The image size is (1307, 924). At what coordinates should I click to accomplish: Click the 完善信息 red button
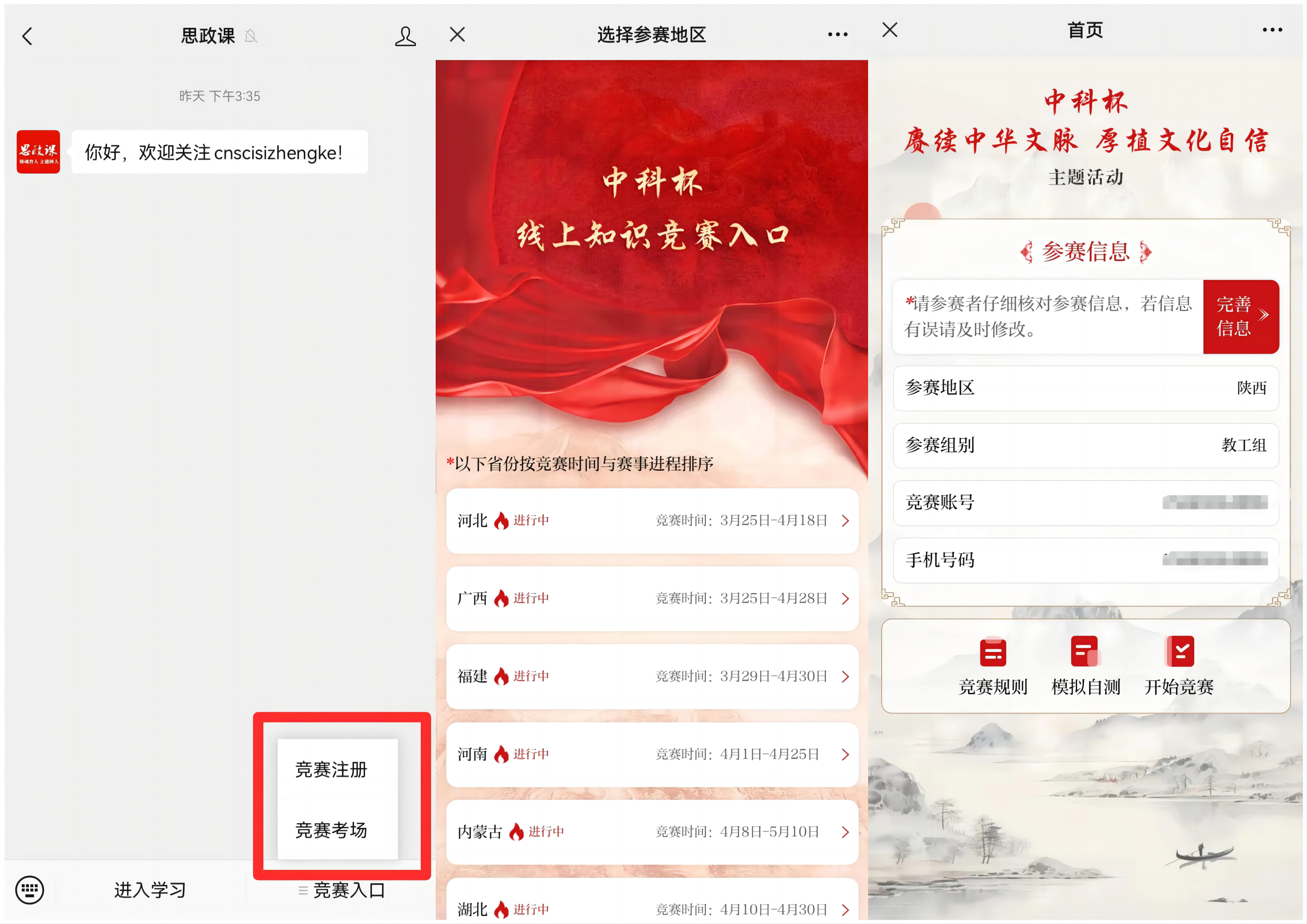(1240, 316)
